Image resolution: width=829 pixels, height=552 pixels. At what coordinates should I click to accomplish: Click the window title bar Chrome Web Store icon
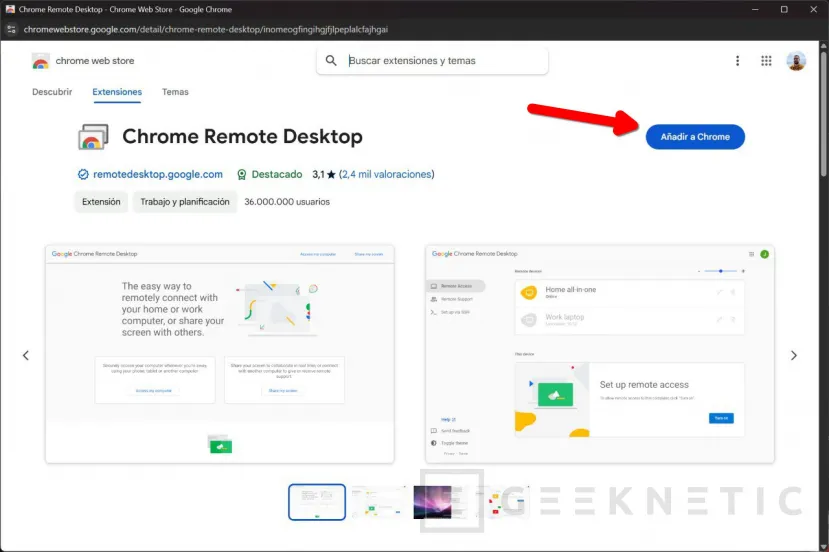tap(10, 9)
